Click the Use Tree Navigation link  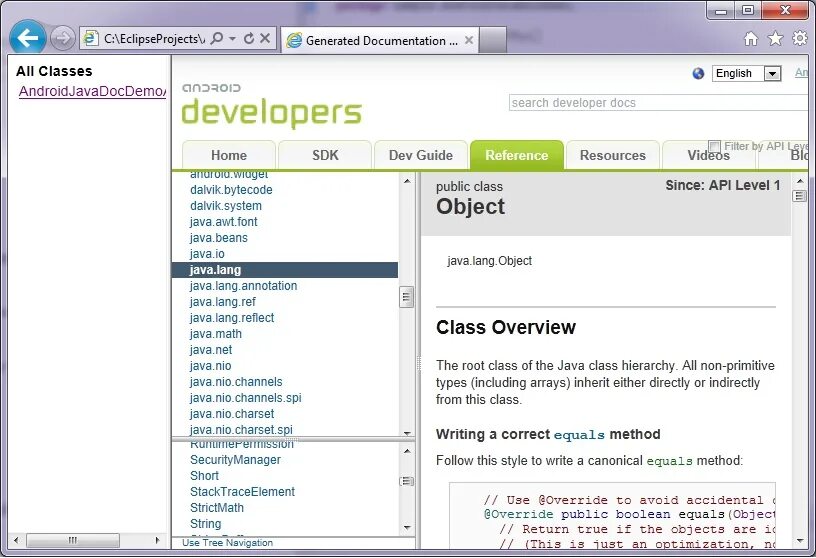pos(227,543)
